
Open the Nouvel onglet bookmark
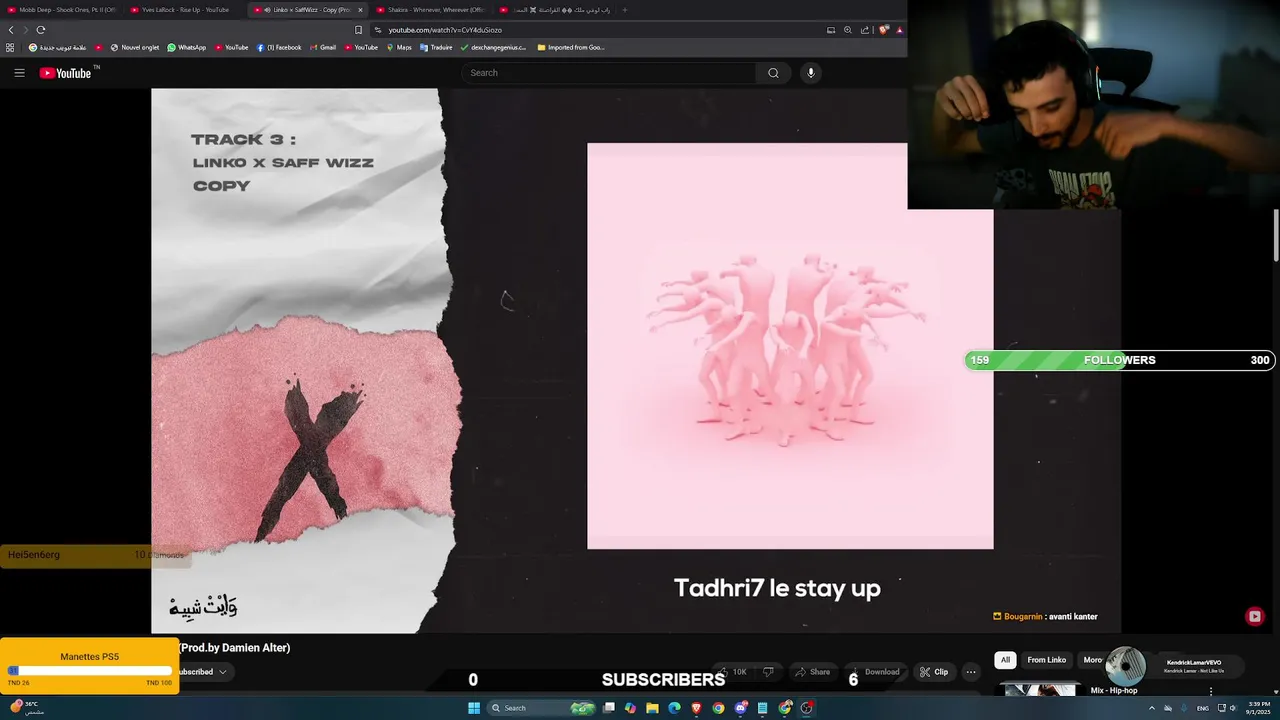point(135,47)
